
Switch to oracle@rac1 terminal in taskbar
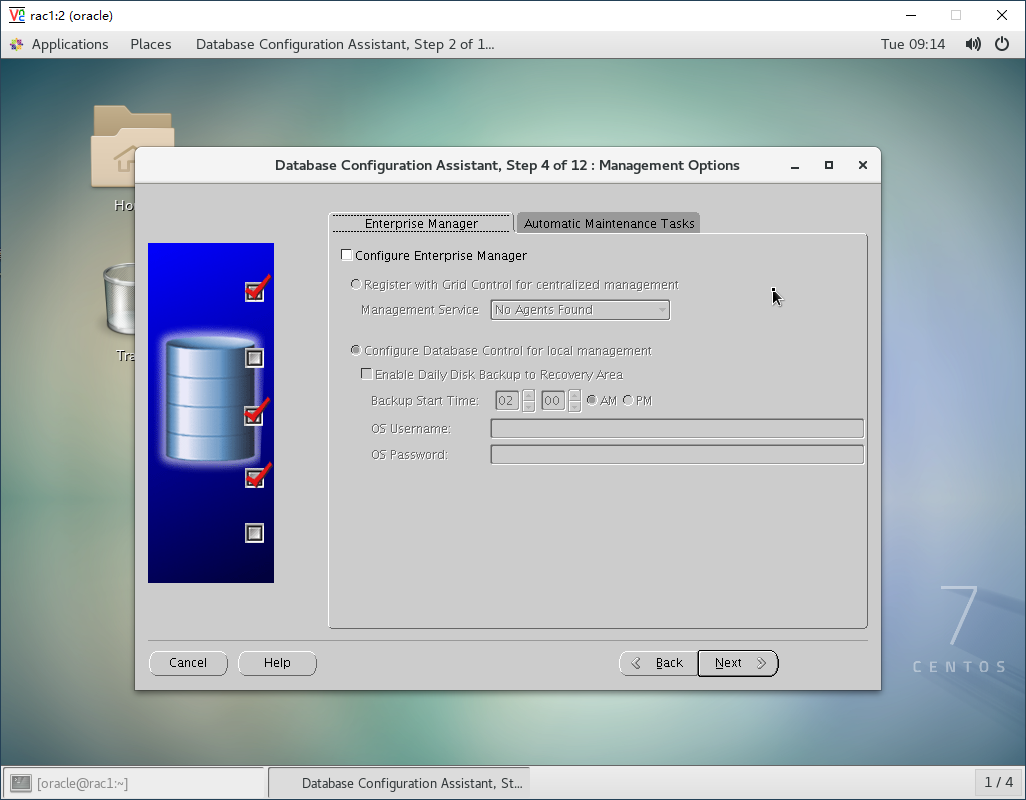tap(134, 783)
